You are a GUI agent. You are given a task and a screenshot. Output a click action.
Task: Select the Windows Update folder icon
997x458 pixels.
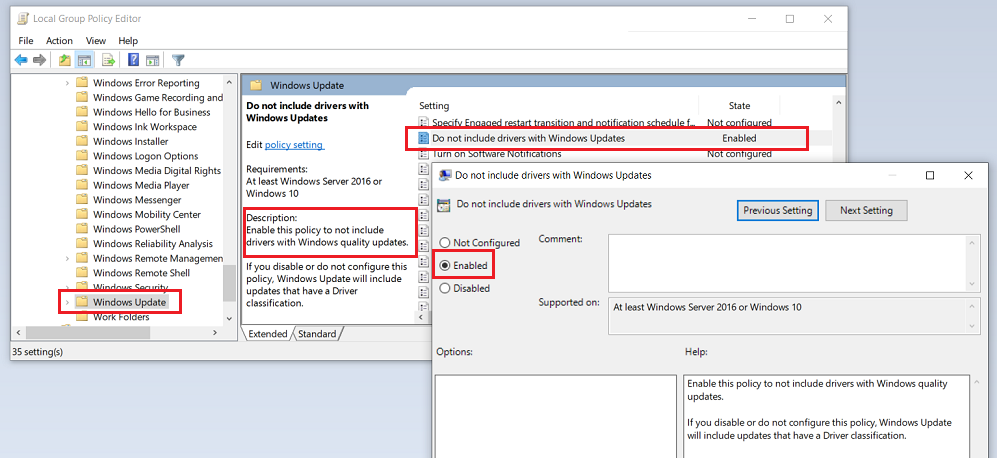tap(83, 302)
